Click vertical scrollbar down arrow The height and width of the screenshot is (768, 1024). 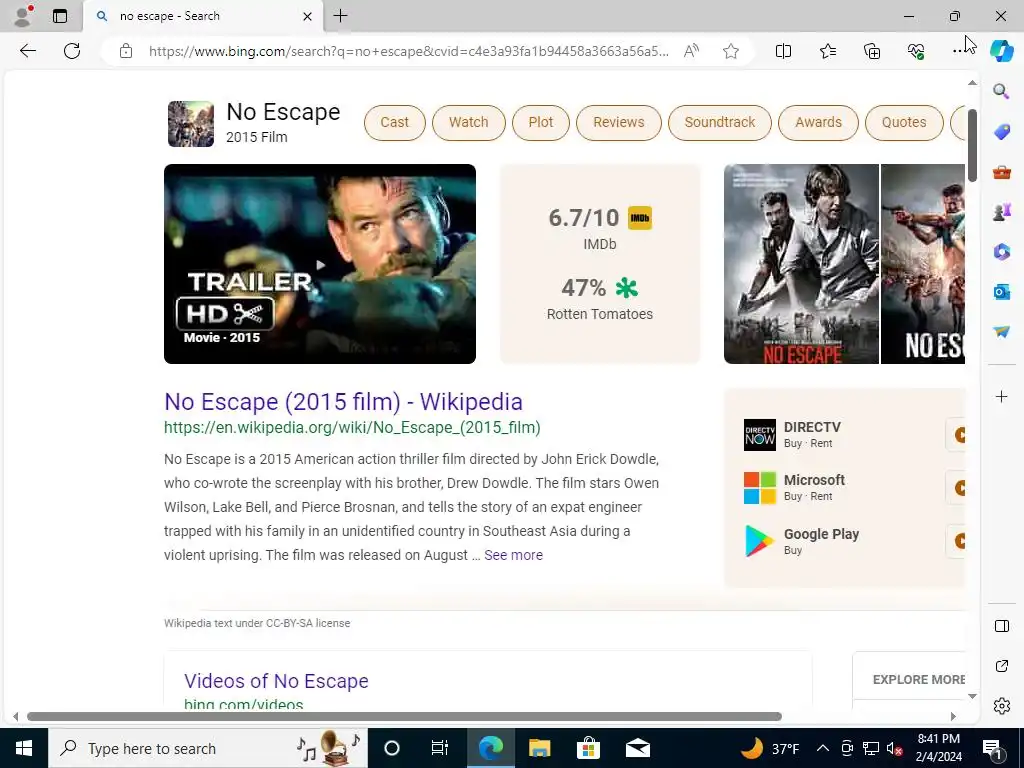pyautogui.click(x=972, y=696)
